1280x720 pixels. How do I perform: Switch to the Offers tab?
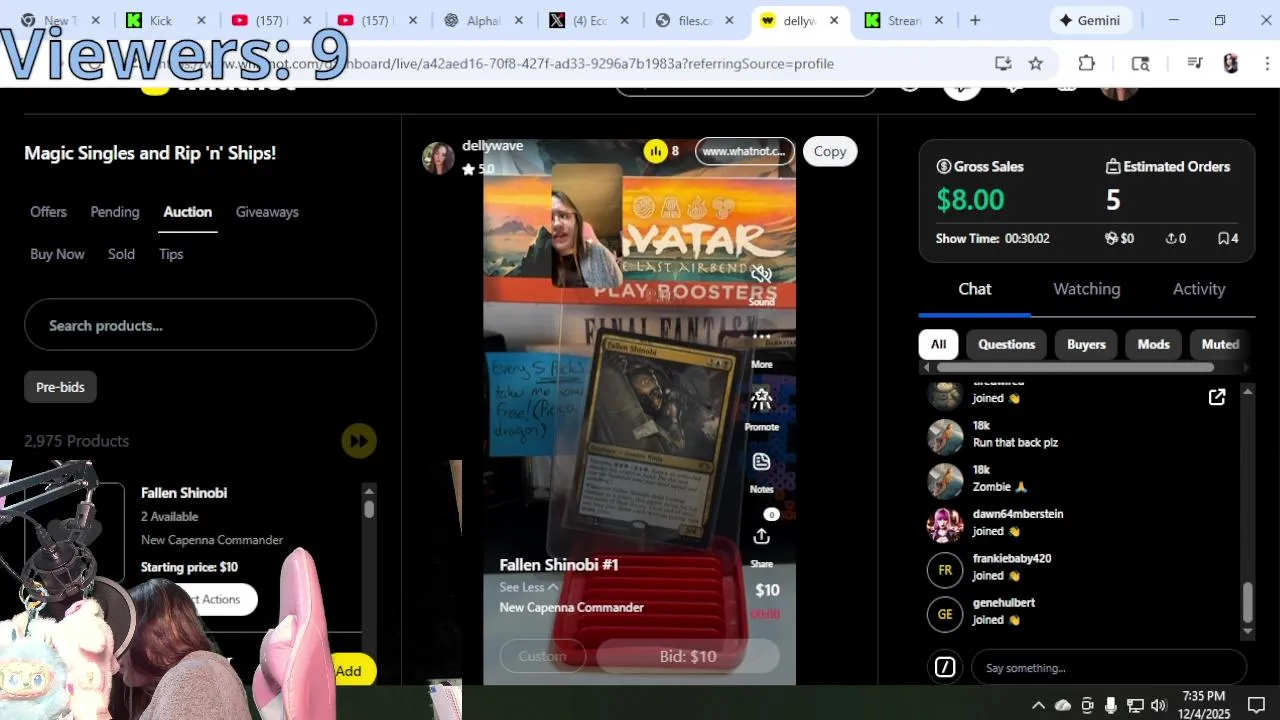[x=48, y=212]
